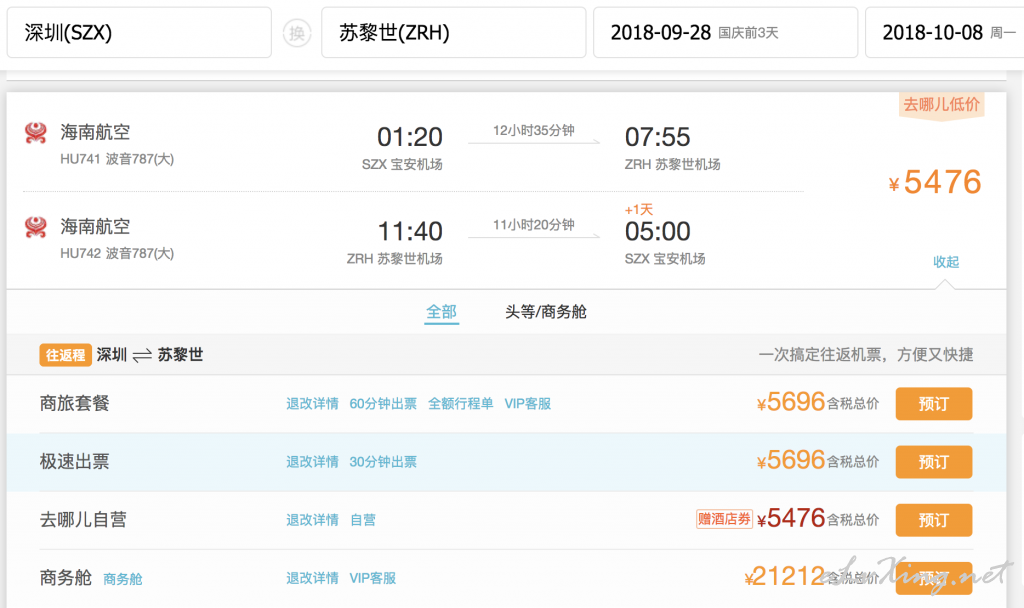This screenshot has height=608, width=1024.
Task: Open departure date field 2018-09-28
Action: [x=725, y=33]
